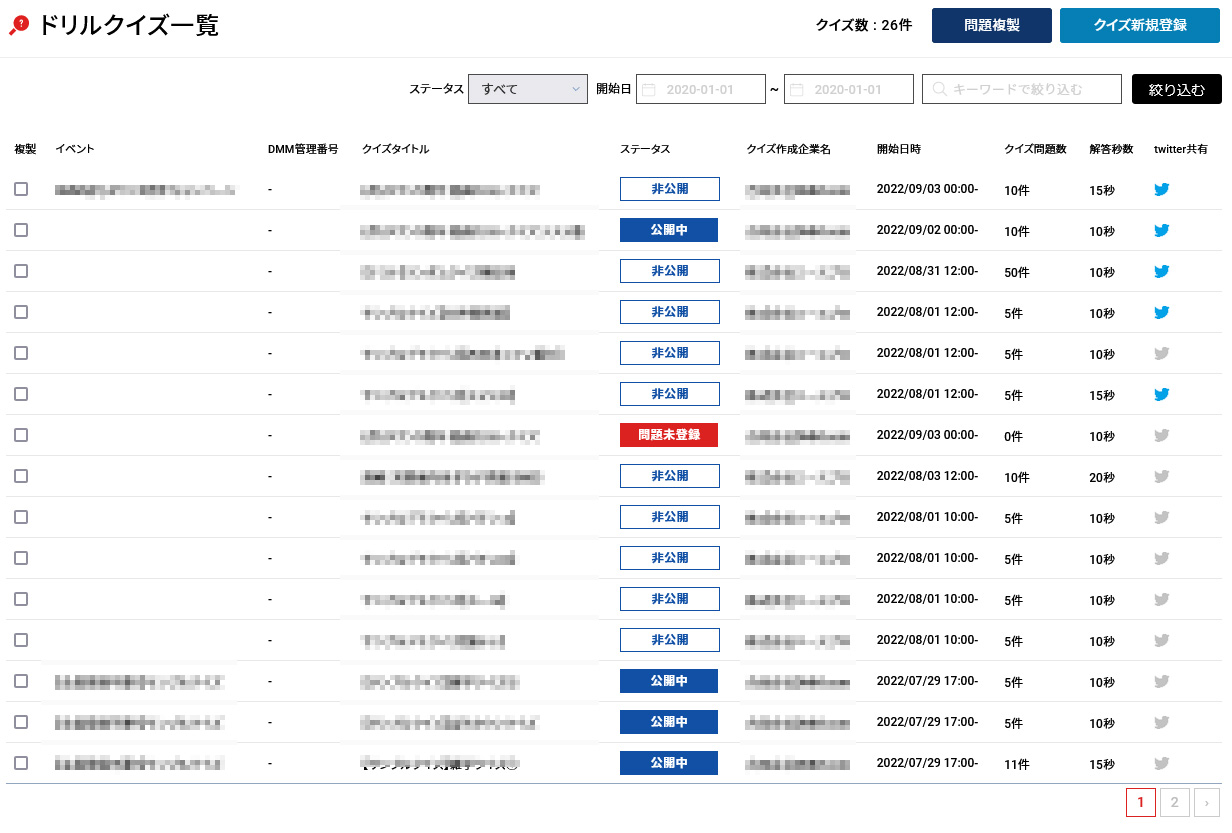
Task: Check the checkbox for the first quiz row
Action: click(21, 189)
